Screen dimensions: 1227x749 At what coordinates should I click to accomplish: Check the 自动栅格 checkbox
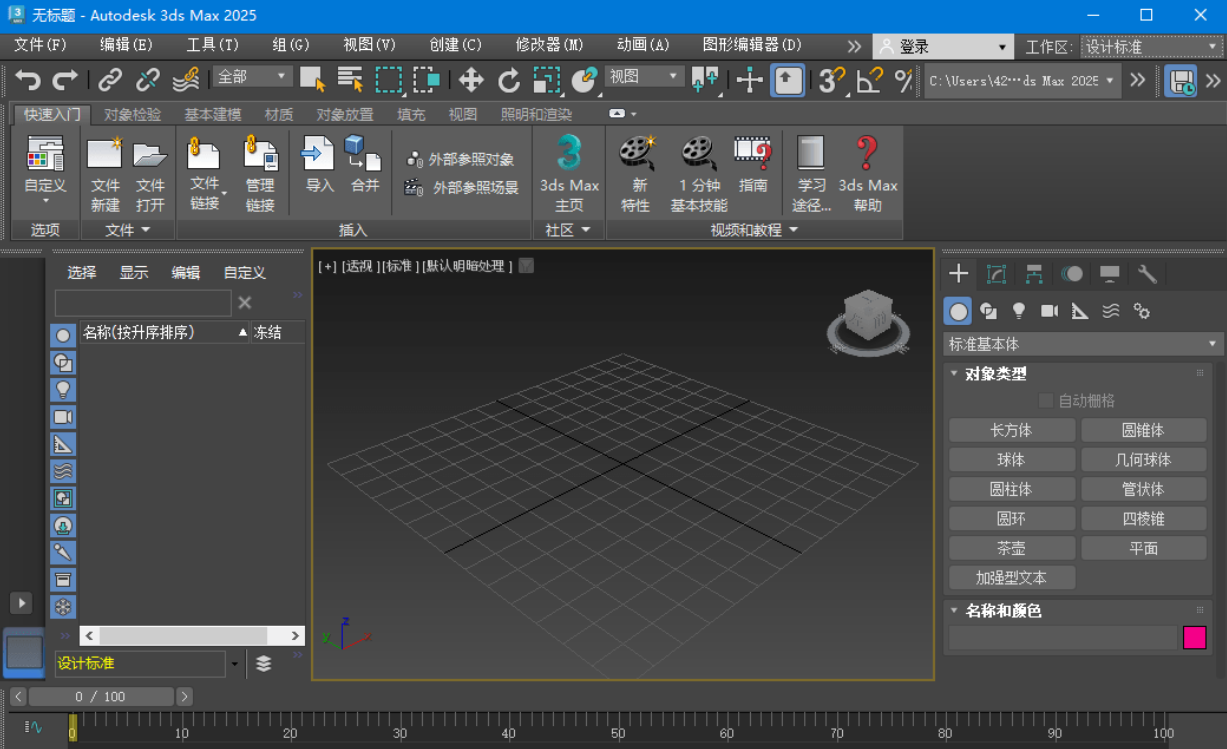(1046, 401)
